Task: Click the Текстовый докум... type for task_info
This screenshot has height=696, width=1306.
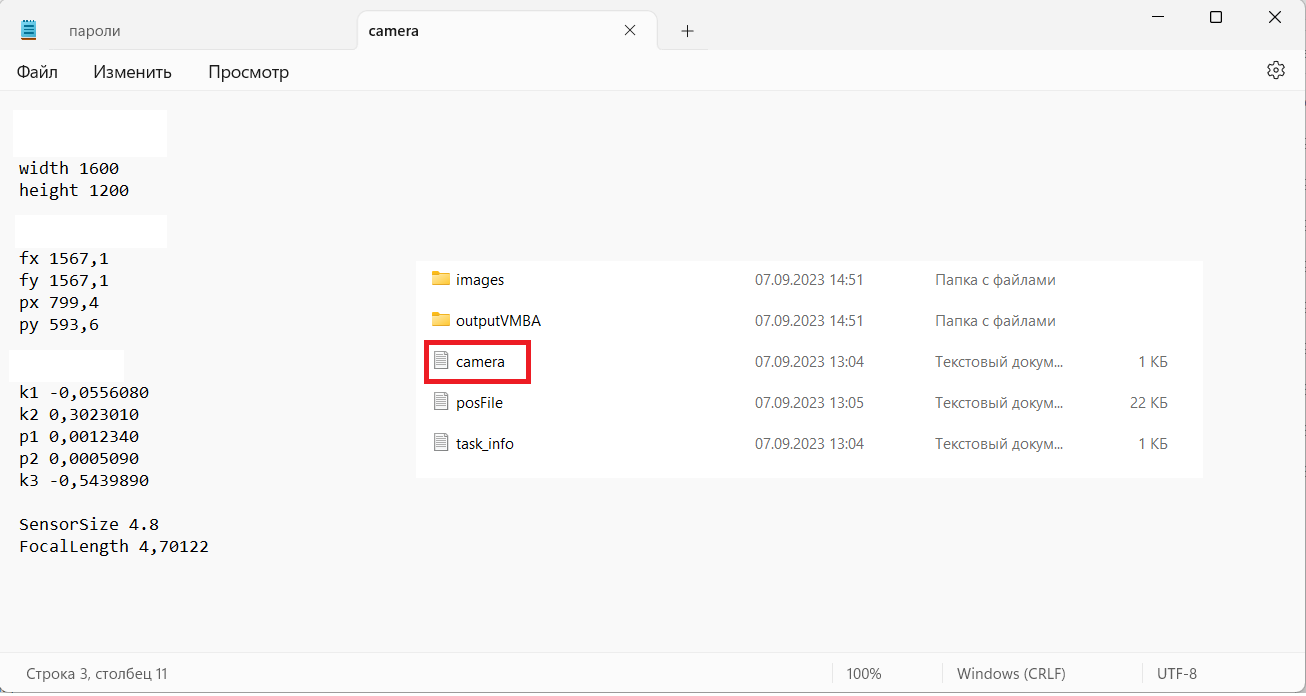Action: [999, 444]
